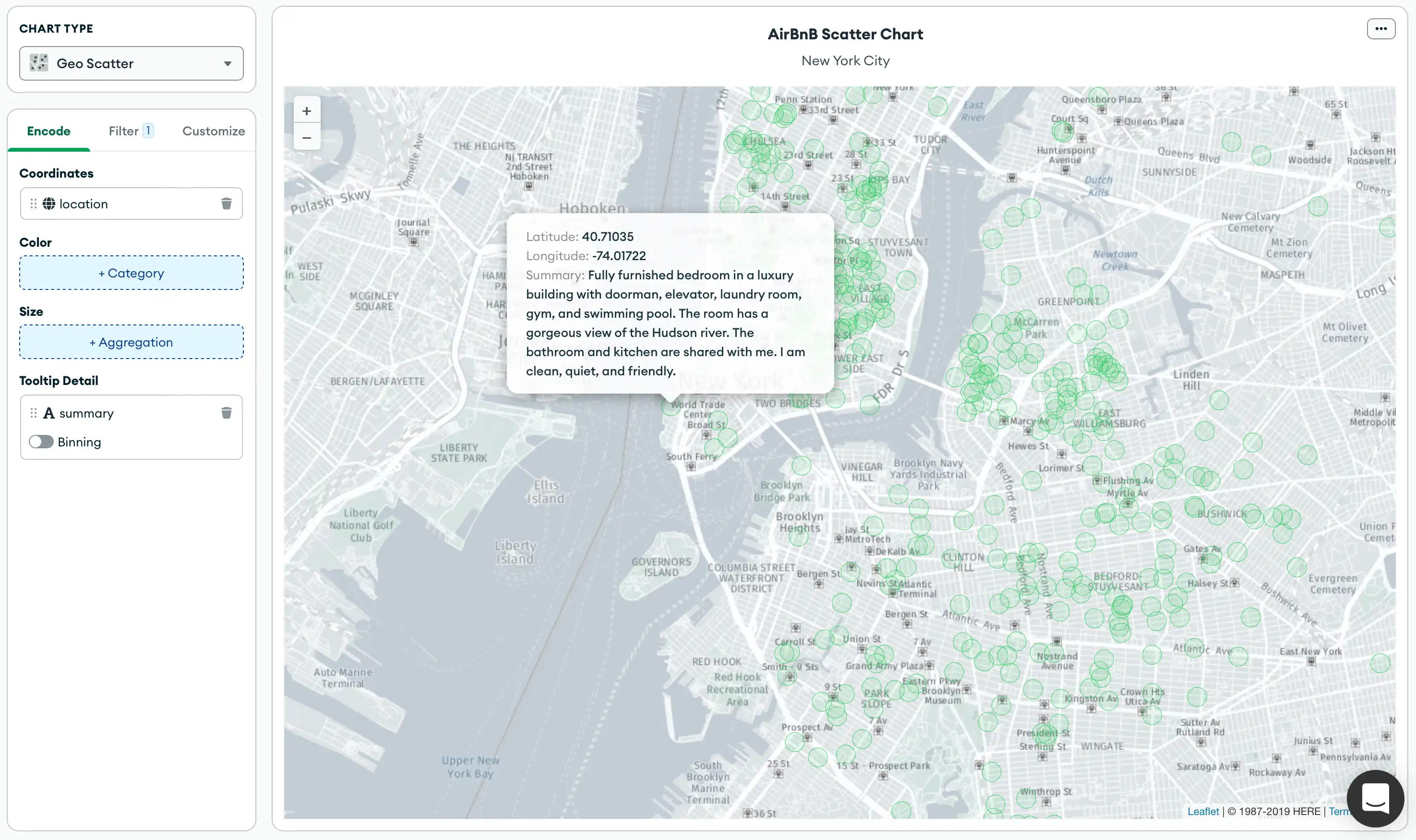Click the summary tooltip delete icon
Image resolution: width=1416 pixels, height=840 pixels.
pos(226,412)
